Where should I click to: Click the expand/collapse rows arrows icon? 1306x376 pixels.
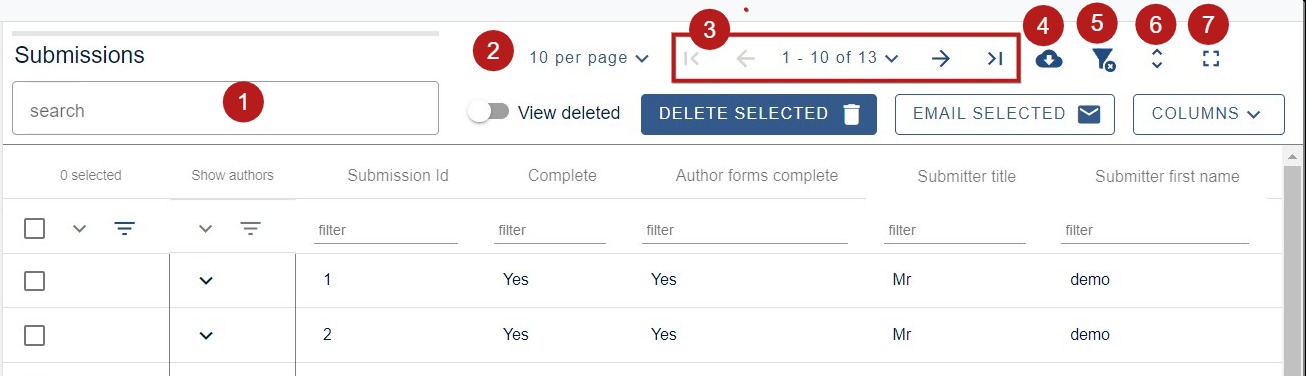1157,59
